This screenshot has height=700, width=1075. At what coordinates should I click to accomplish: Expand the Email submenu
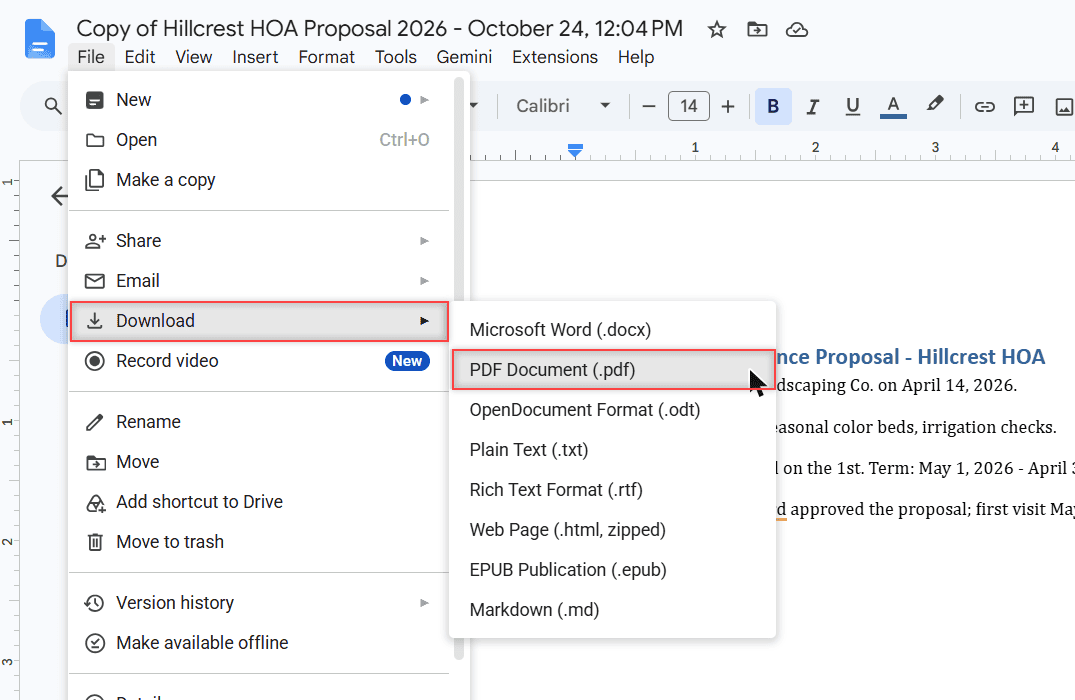259,281
